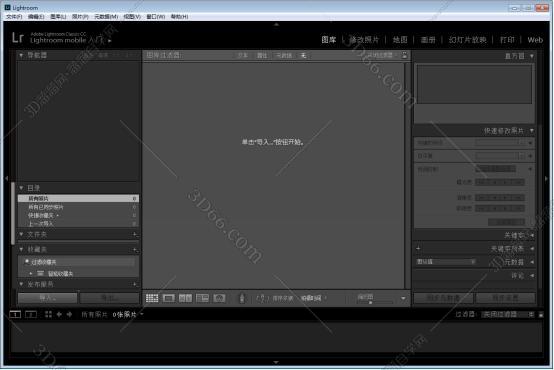Expand the 关键字列表 panel
554x370 pixels.
(532, 249)
